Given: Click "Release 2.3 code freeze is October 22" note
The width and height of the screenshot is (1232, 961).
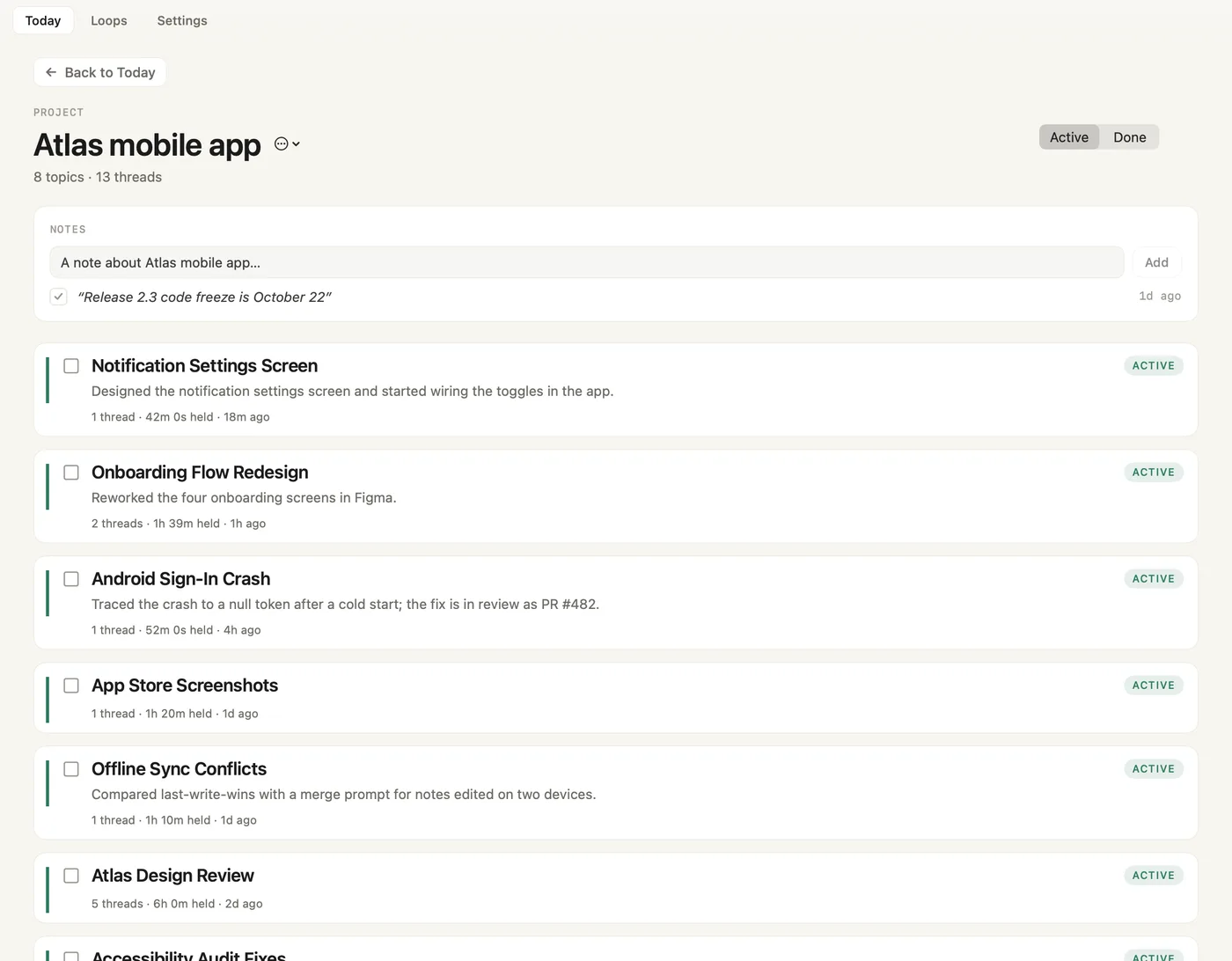Looking at the screenshot, I should coord(204,297).
